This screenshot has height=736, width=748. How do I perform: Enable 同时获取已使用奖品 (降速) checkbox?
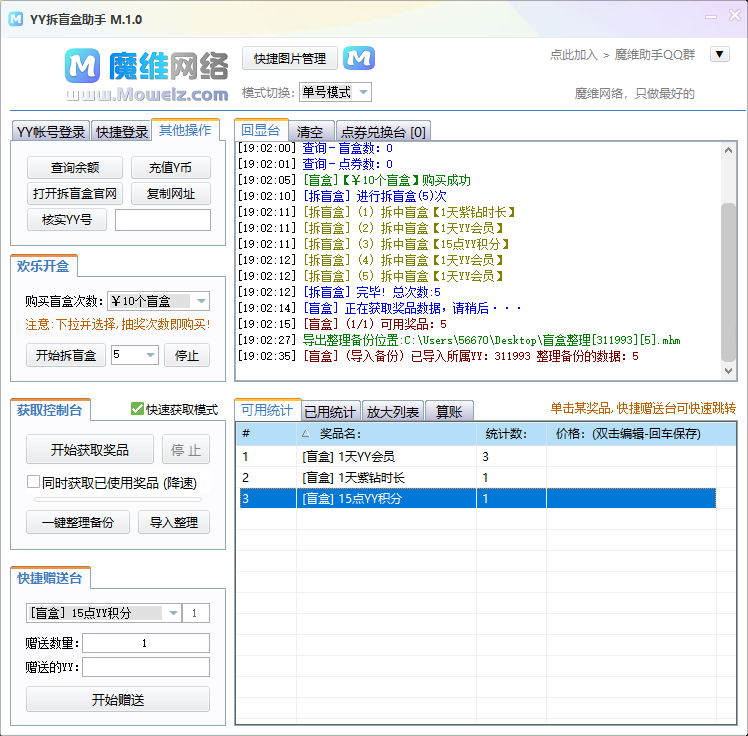(x=33, y=482)
